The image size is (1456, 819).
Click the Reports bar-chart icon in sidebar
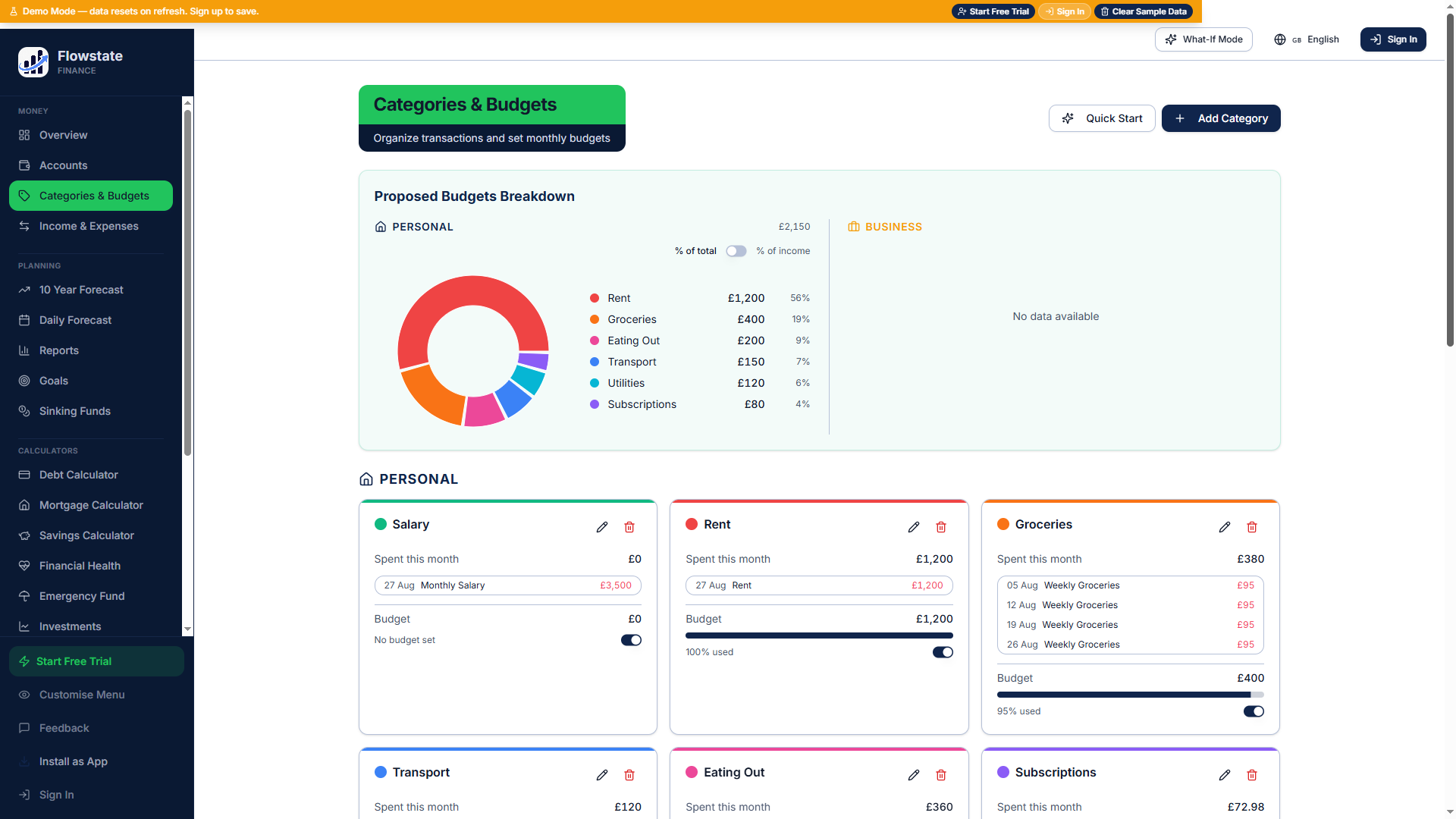24,350
